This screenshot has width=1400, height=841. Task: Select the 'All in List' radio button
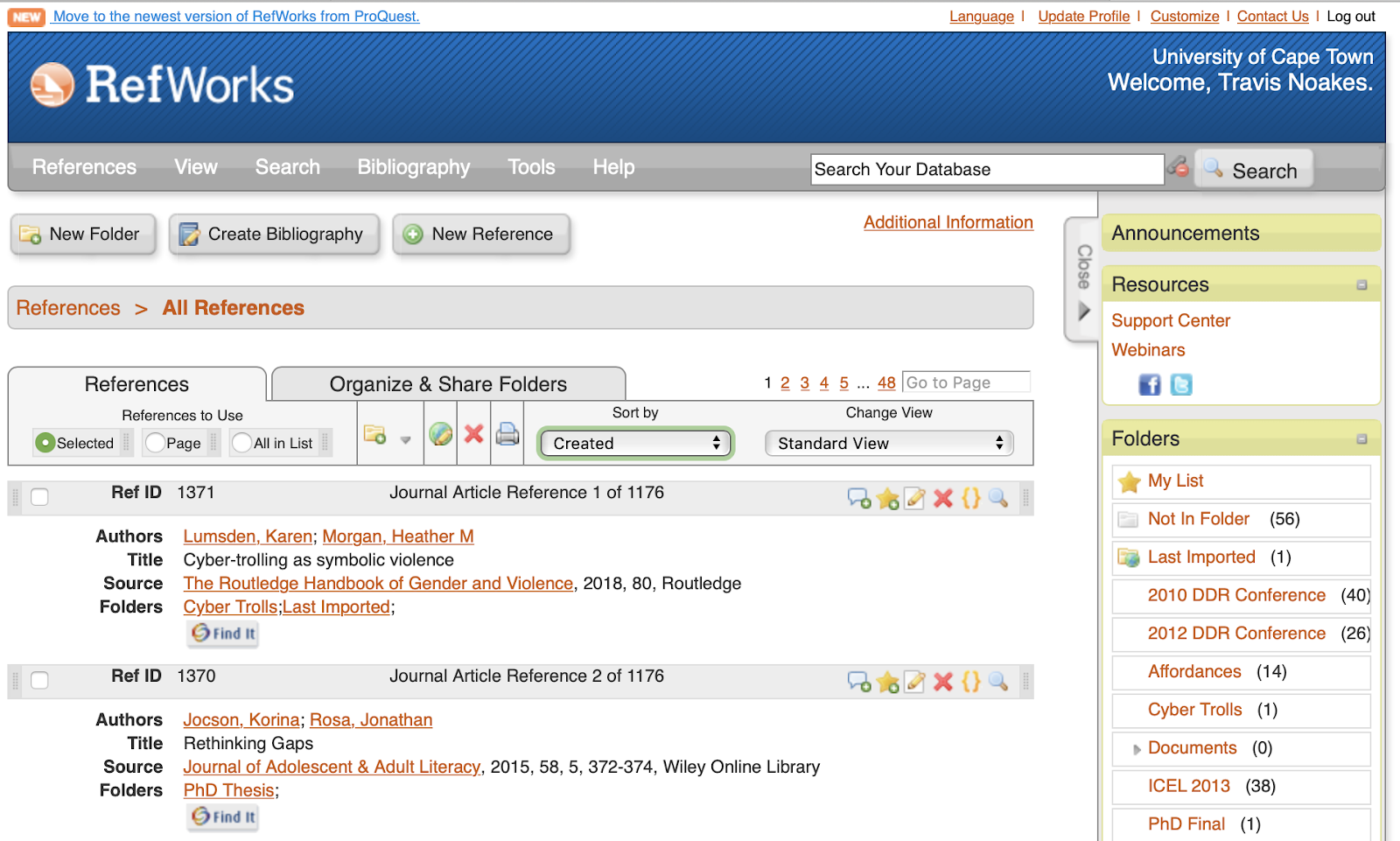(x=241, y=443)
